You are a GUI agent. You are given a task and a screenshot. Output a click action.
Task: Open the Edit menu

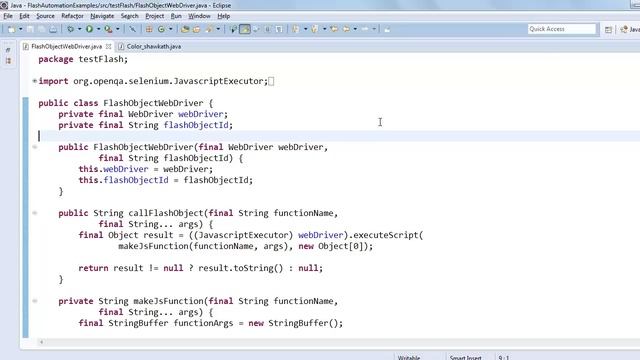[x=24, y=16]
